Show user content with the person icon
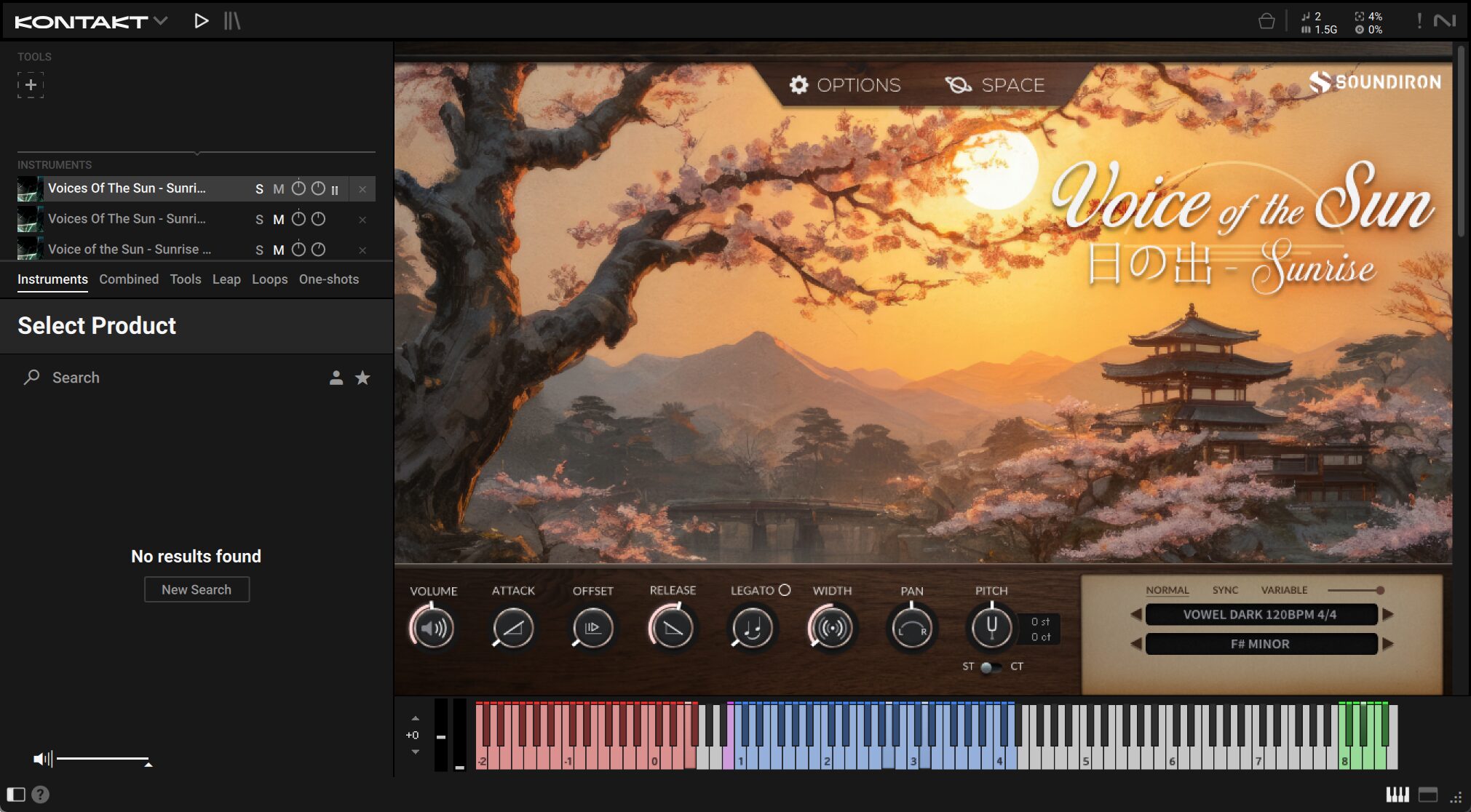Viewport: 1471px width, 812px height. [336, 378]
